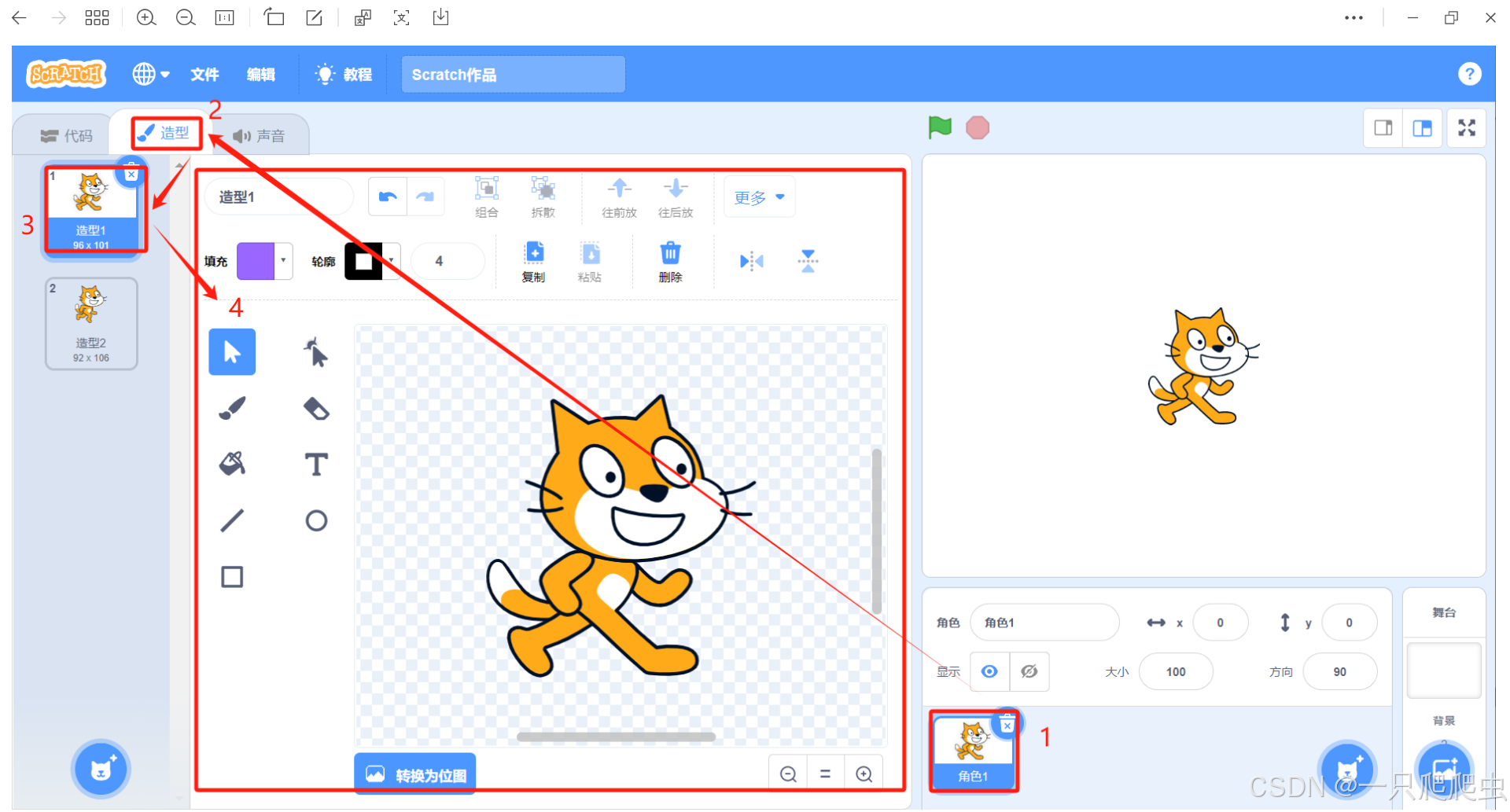Click the sprite name field 角色1
The height and width of the screenshot is (812, 1510).
1045,623
